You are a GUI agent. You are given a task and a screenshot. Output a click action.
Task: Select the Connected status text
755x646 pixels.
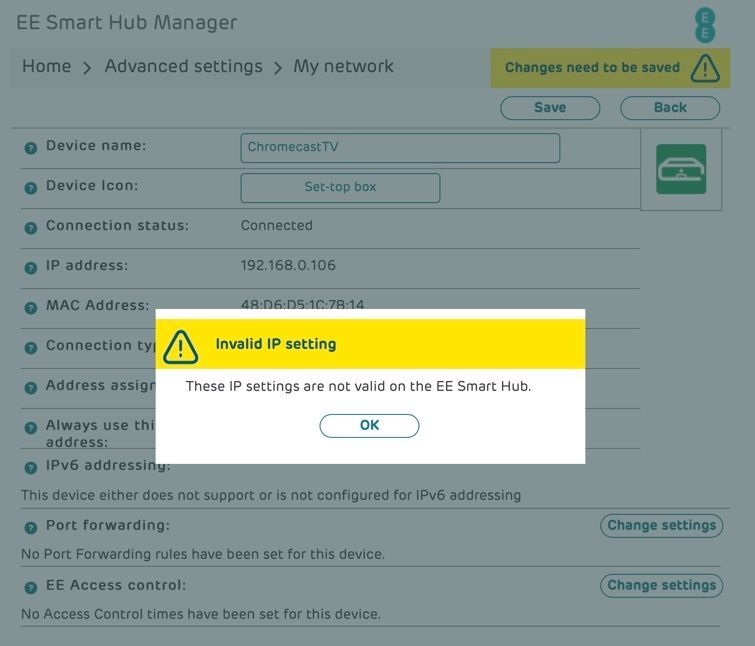276,225
